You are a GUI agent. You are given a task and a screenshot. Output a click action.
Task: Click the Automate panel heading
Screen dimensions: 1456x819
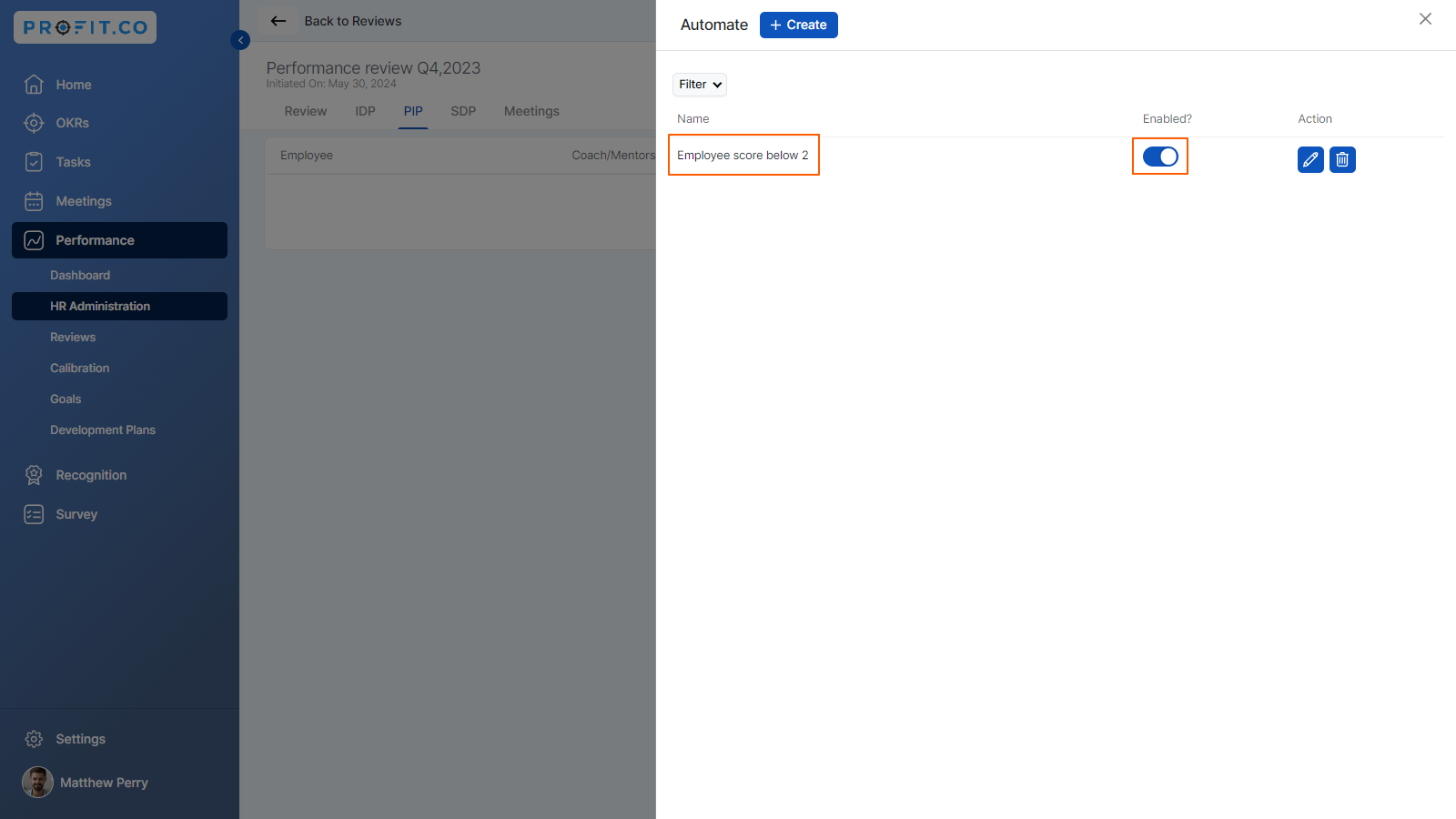pyautogui.click(x=714, y=25)
